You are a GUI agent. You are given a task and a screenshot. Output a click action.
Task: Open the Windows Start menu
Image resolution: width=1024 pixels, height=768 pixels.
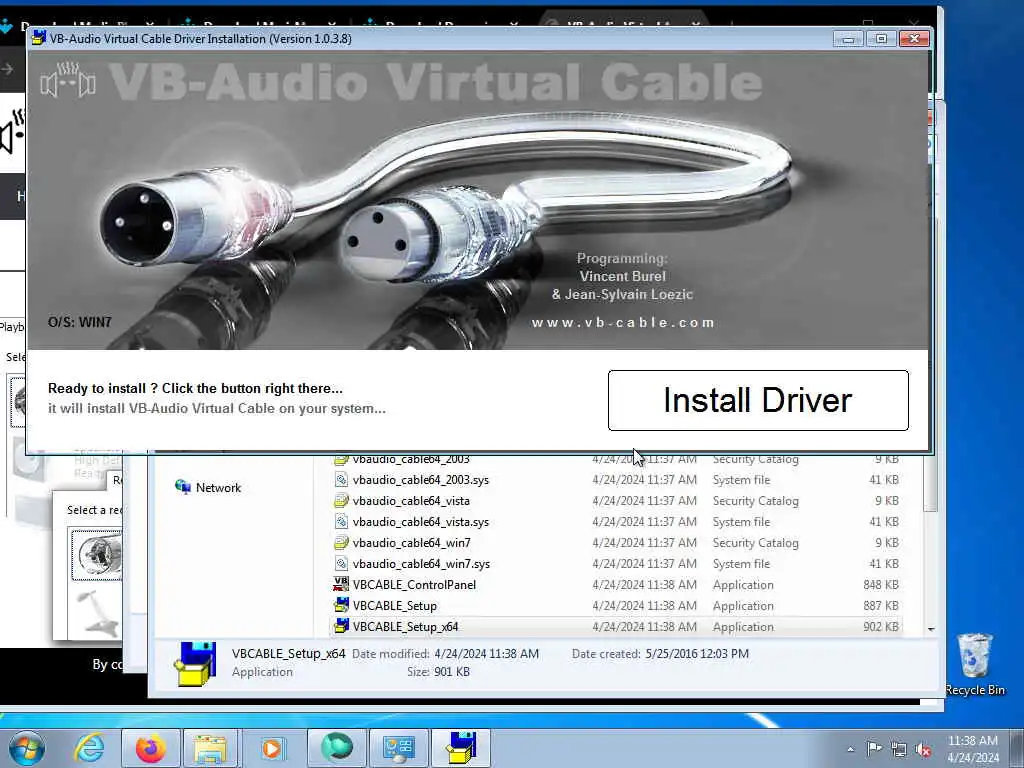coord(27,748)
